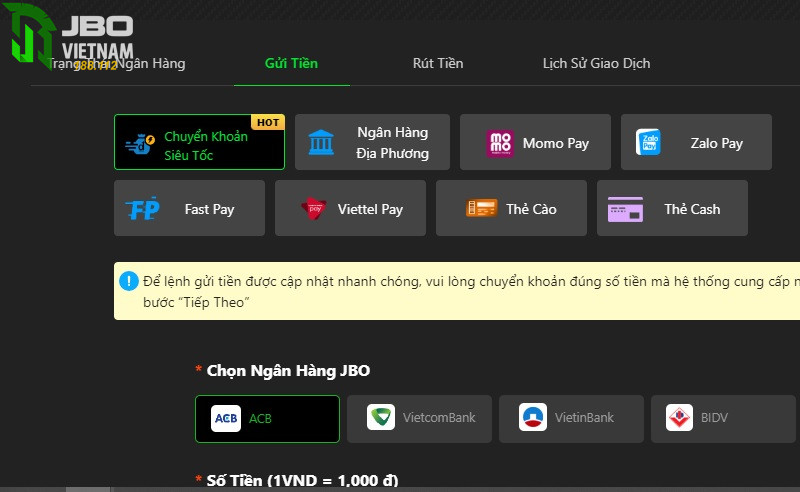Select ACB bank option
Image resolution: width=800 pixels, height=492 pixels.
267,419
